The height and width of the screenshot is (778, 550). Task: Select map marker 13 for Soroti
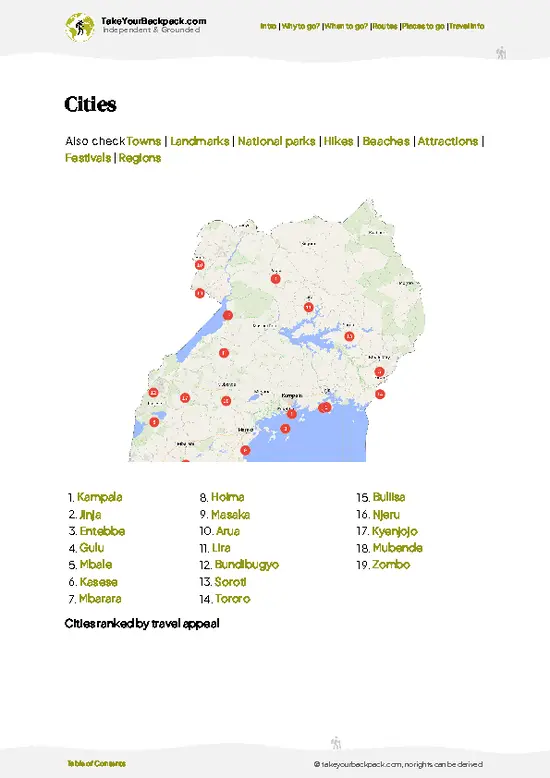click(x=349, y=336)
